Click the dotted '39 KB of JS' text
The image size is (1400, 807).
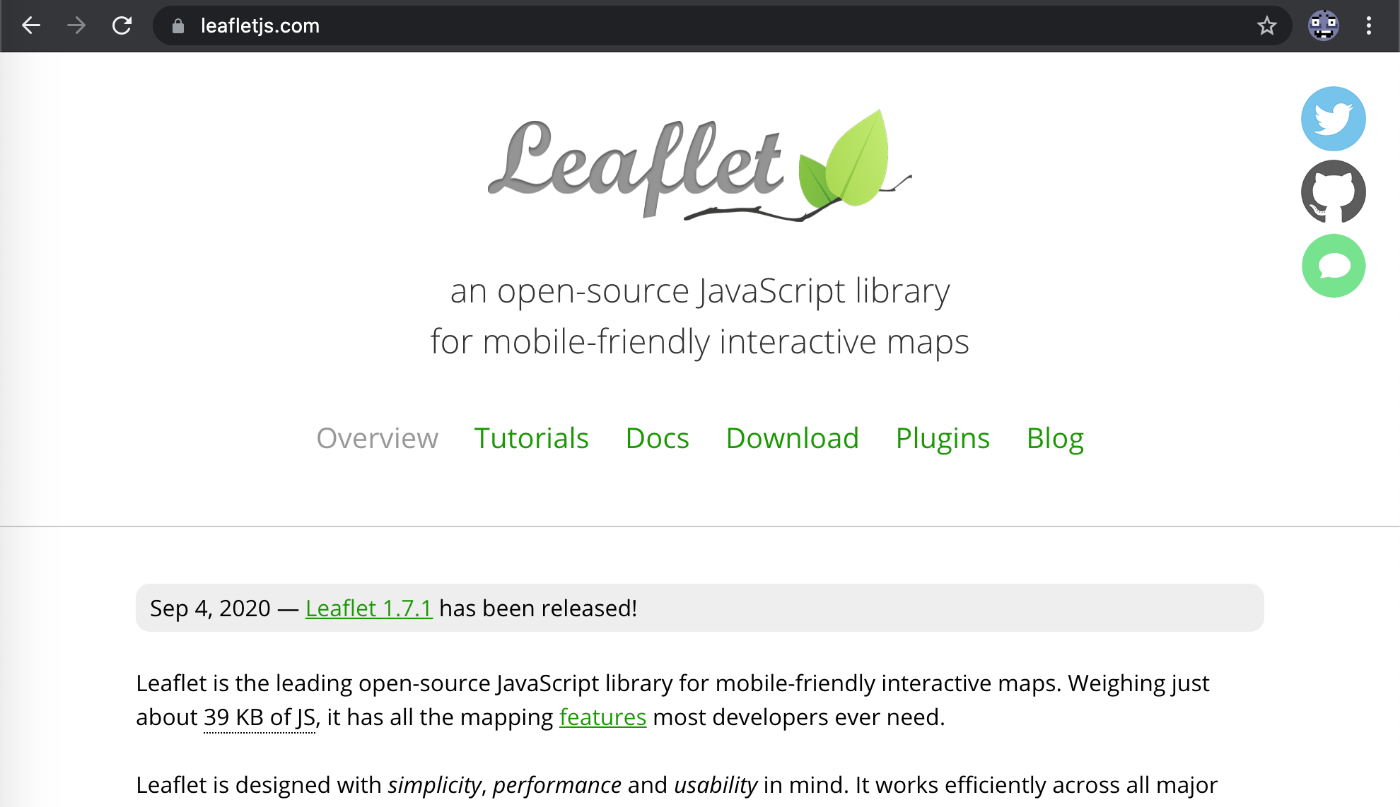pos(260,718)
